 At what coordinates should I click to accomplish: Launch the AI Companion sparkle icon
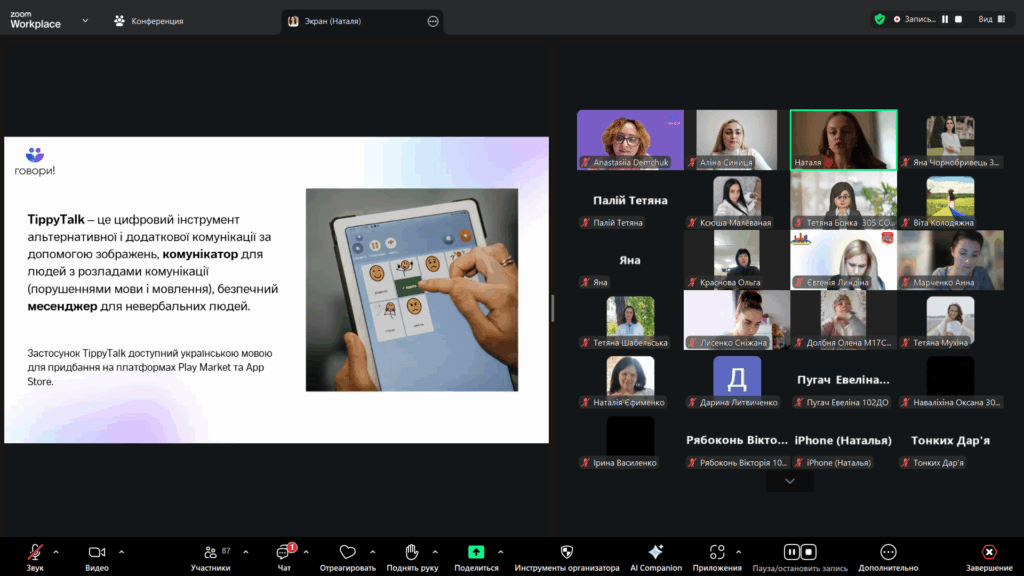(x=656, y=552)
